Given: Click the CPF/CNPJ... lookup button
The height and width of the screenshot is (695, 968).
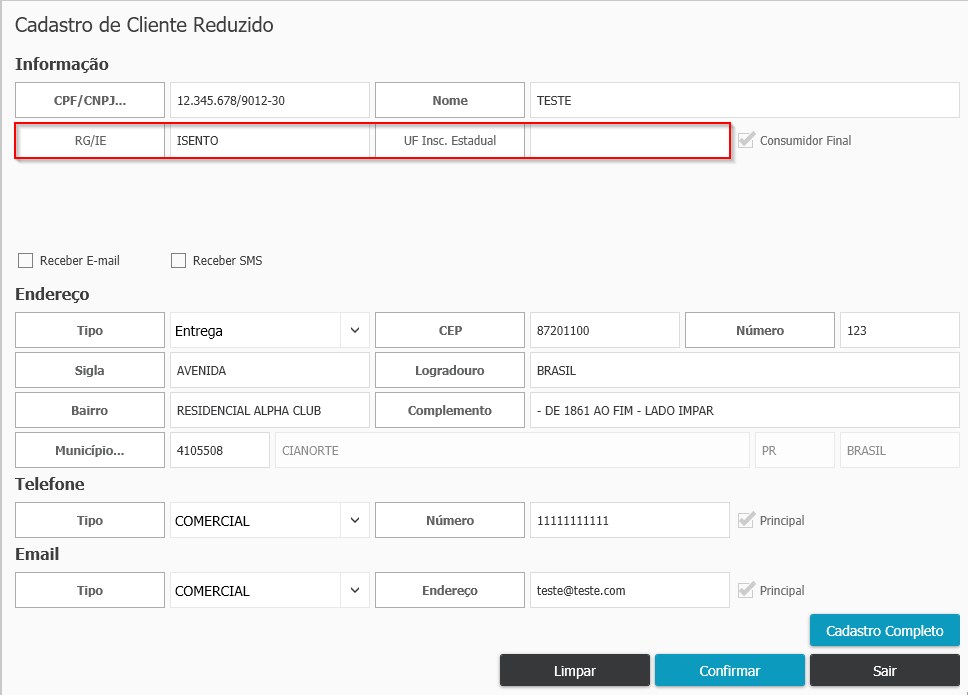Looking at the screenshot, I should pos(90,100).
